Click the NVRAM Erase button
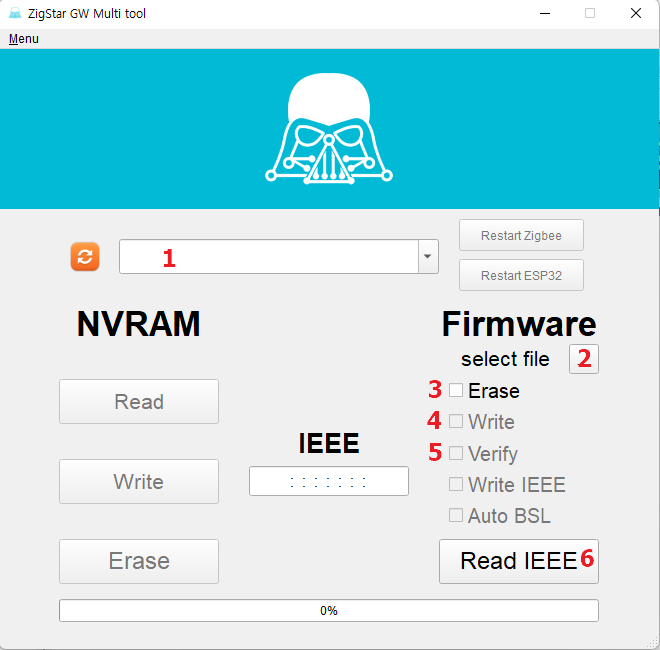Viewport: 660px width, 650px height. click(x=139, y=561)
